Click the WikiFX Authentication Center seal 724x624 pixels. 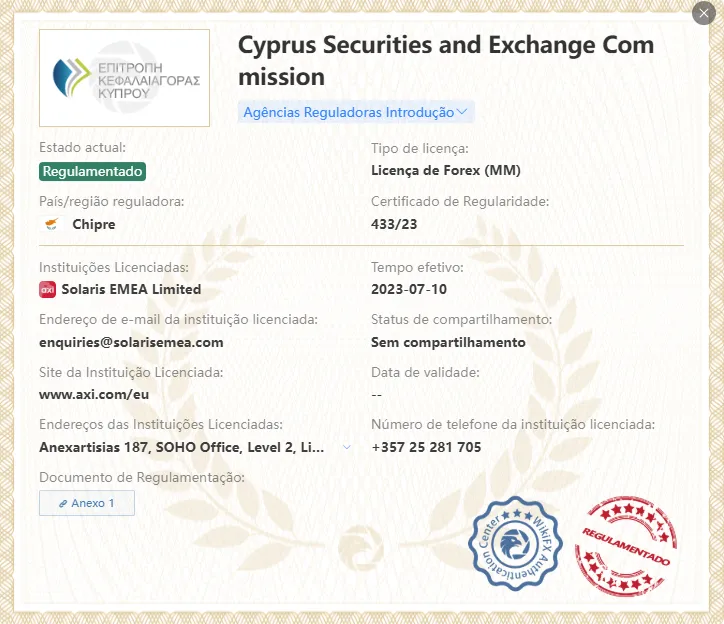point(515,544)
